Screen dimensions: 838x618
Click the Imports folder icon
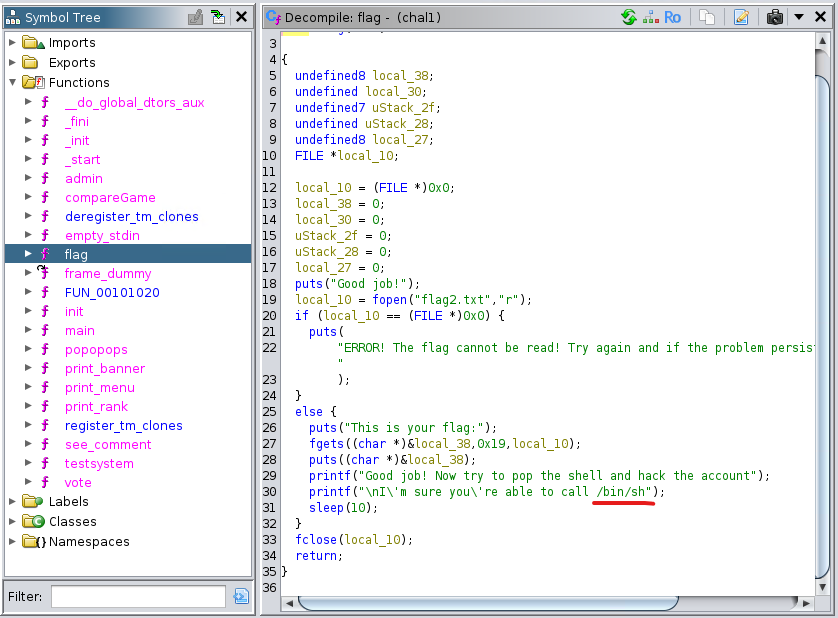[33, 42]
